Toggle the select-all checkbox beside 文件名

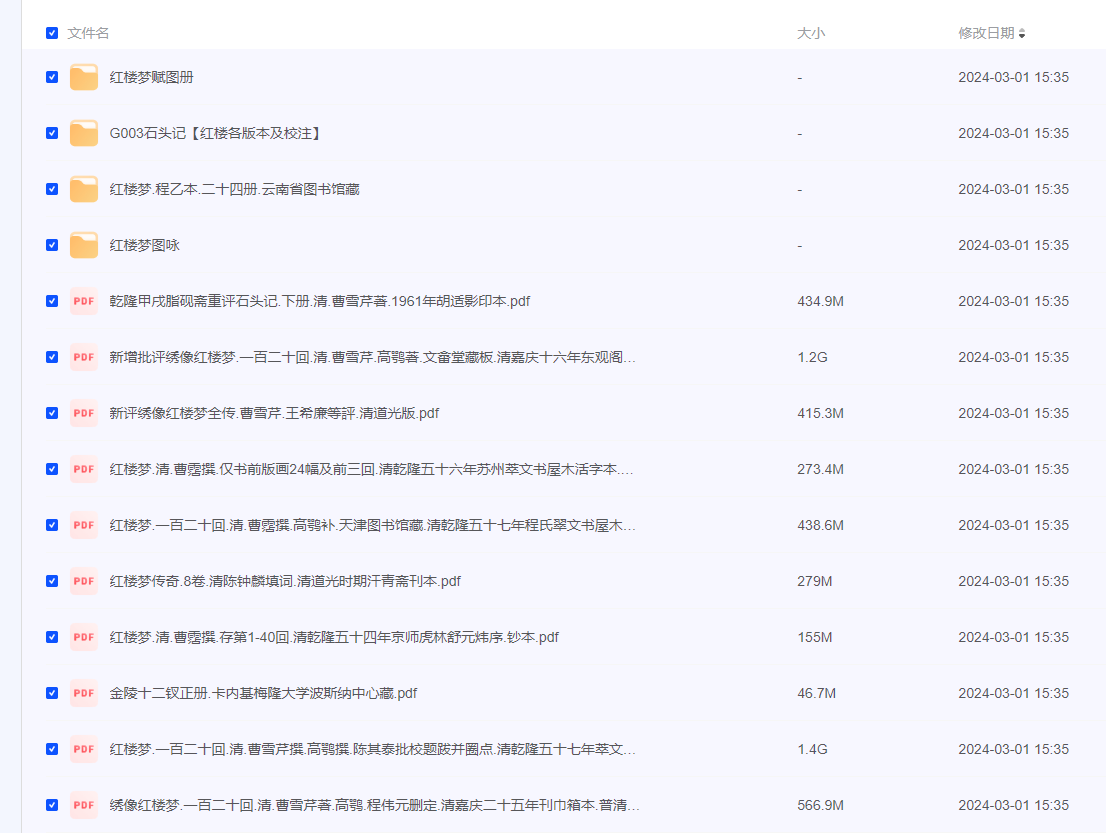[52, 33]
